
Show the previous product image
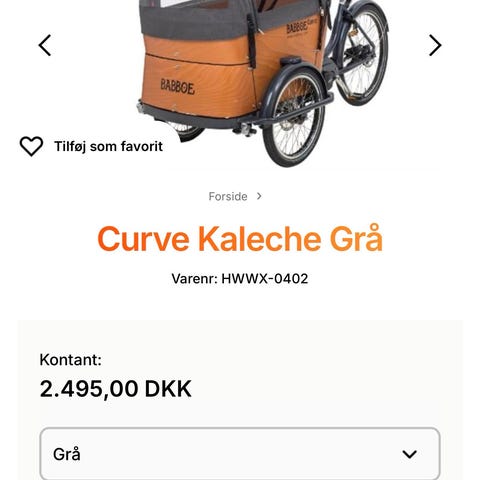click(45, 45)
